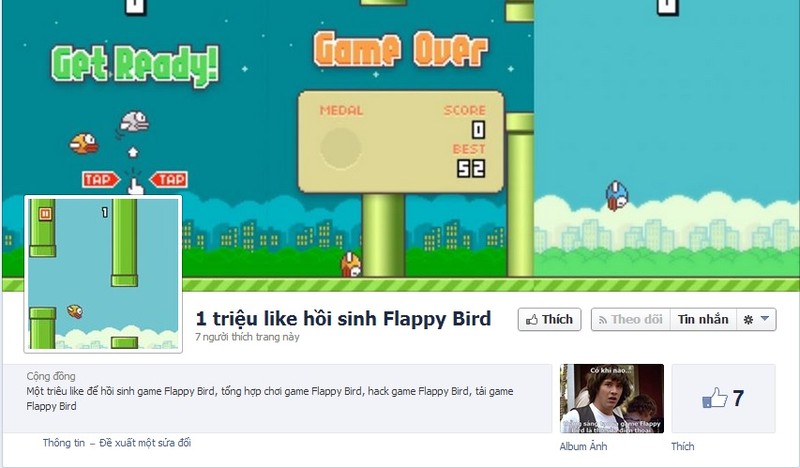Click the blue thumbs-up likes icon showing 7
The image size is (800, 468).
pos(715,398)
